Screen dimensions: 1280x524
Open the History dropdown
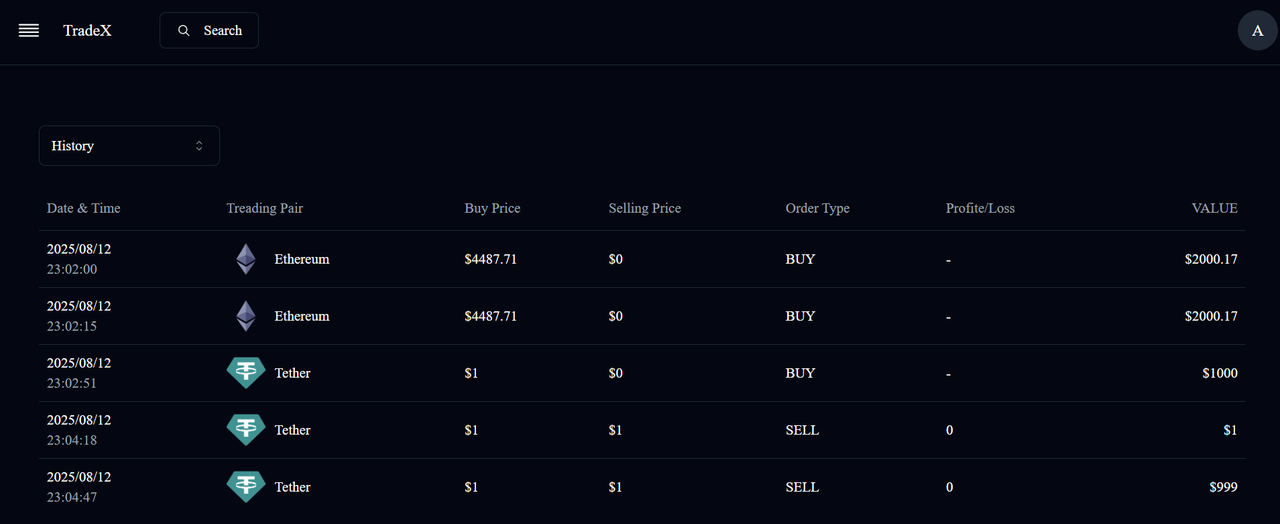tap(129, 146)
